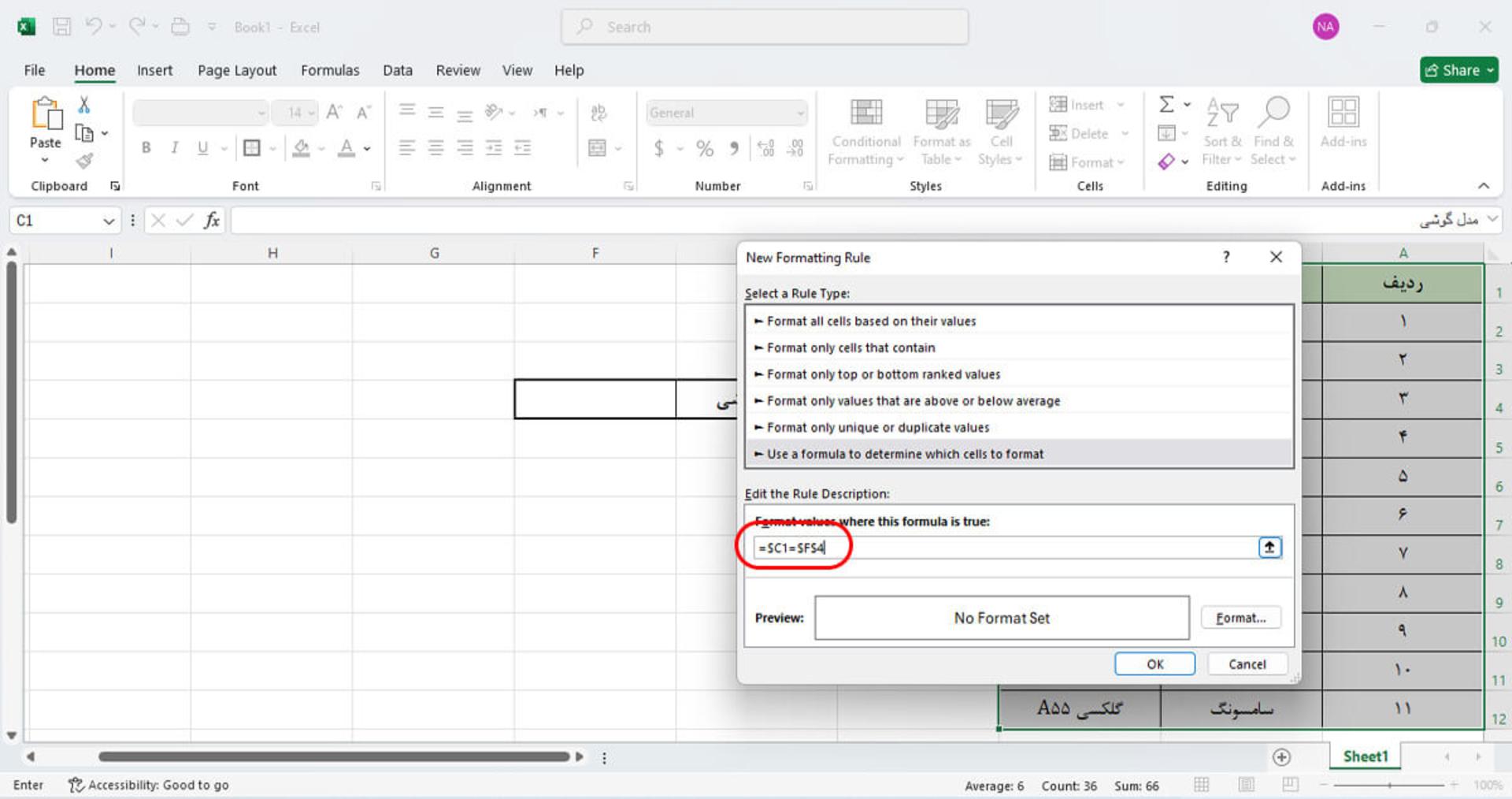Viewport: 1512px width, 799px height.
Task: Click the Insert Function fx icon
Action: coord(211,221)
